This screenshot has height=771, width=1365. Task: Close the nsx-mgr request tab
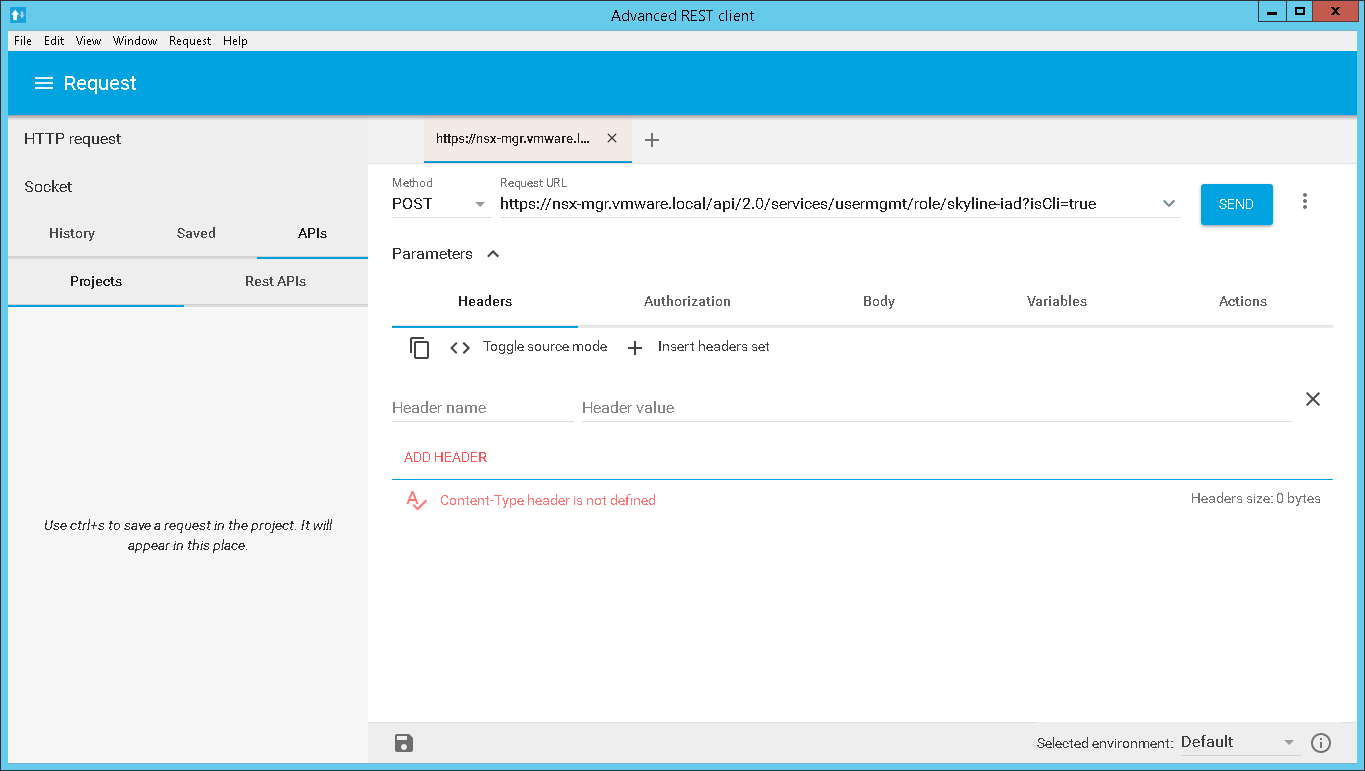(612, 139)
